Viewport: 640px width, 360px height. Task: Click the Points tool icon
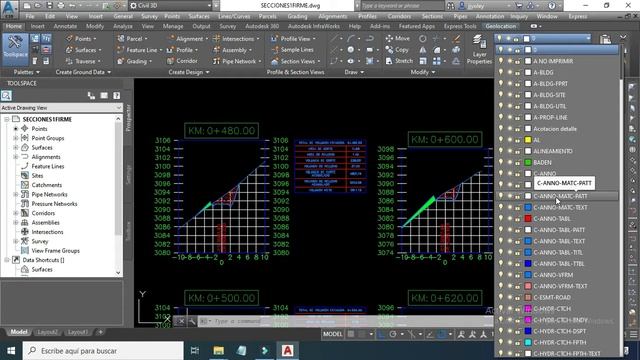69,38
